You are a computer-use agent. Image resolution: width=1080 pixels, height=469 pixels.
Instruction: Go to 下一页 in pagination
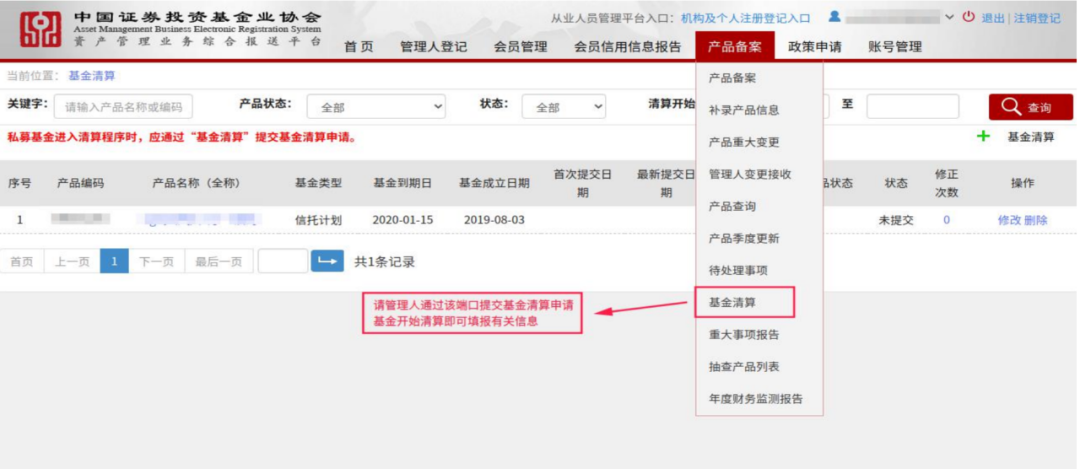(156, 262)
